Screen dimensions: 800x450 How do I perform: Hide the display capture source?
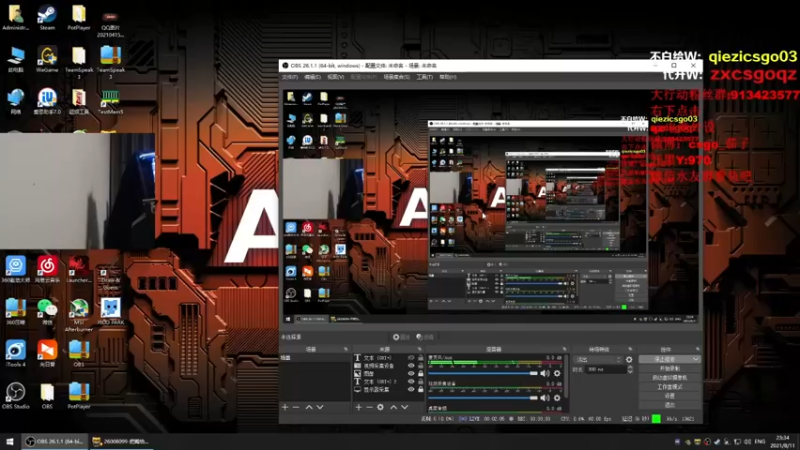click(411, 389)
